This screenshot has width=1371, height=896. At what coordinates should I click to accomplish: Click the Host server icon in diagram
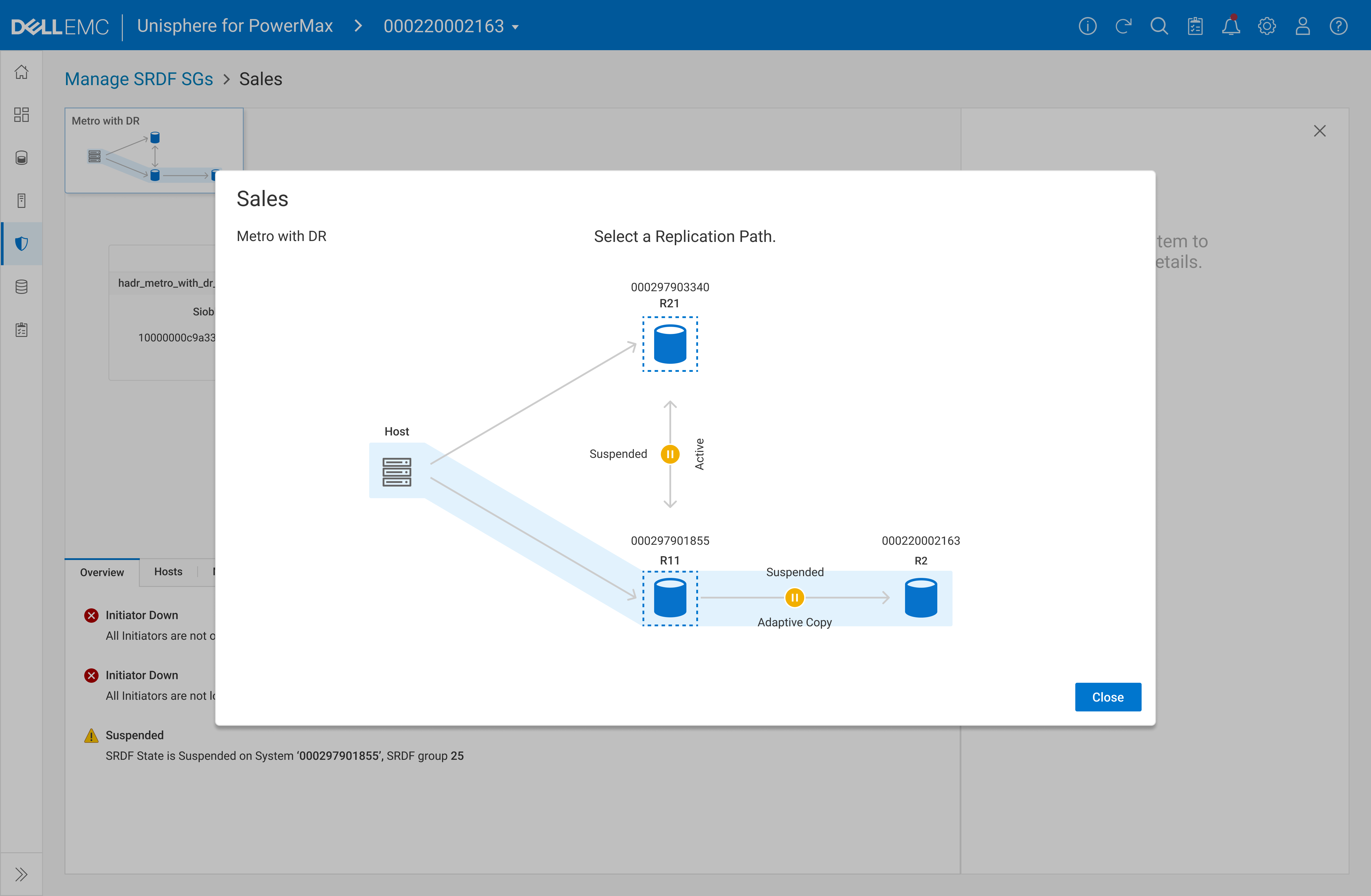[397, 472]
